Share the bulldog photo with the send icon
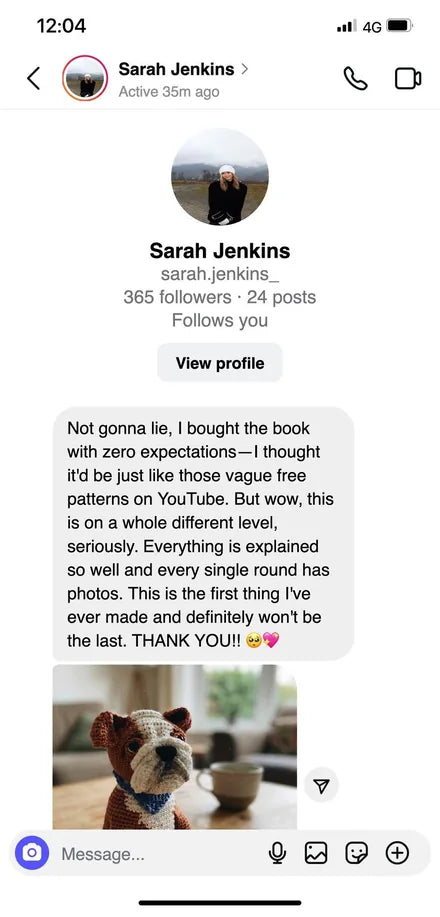Image resolution: width=440 pixels, height=917 pixels. (321, 787)
